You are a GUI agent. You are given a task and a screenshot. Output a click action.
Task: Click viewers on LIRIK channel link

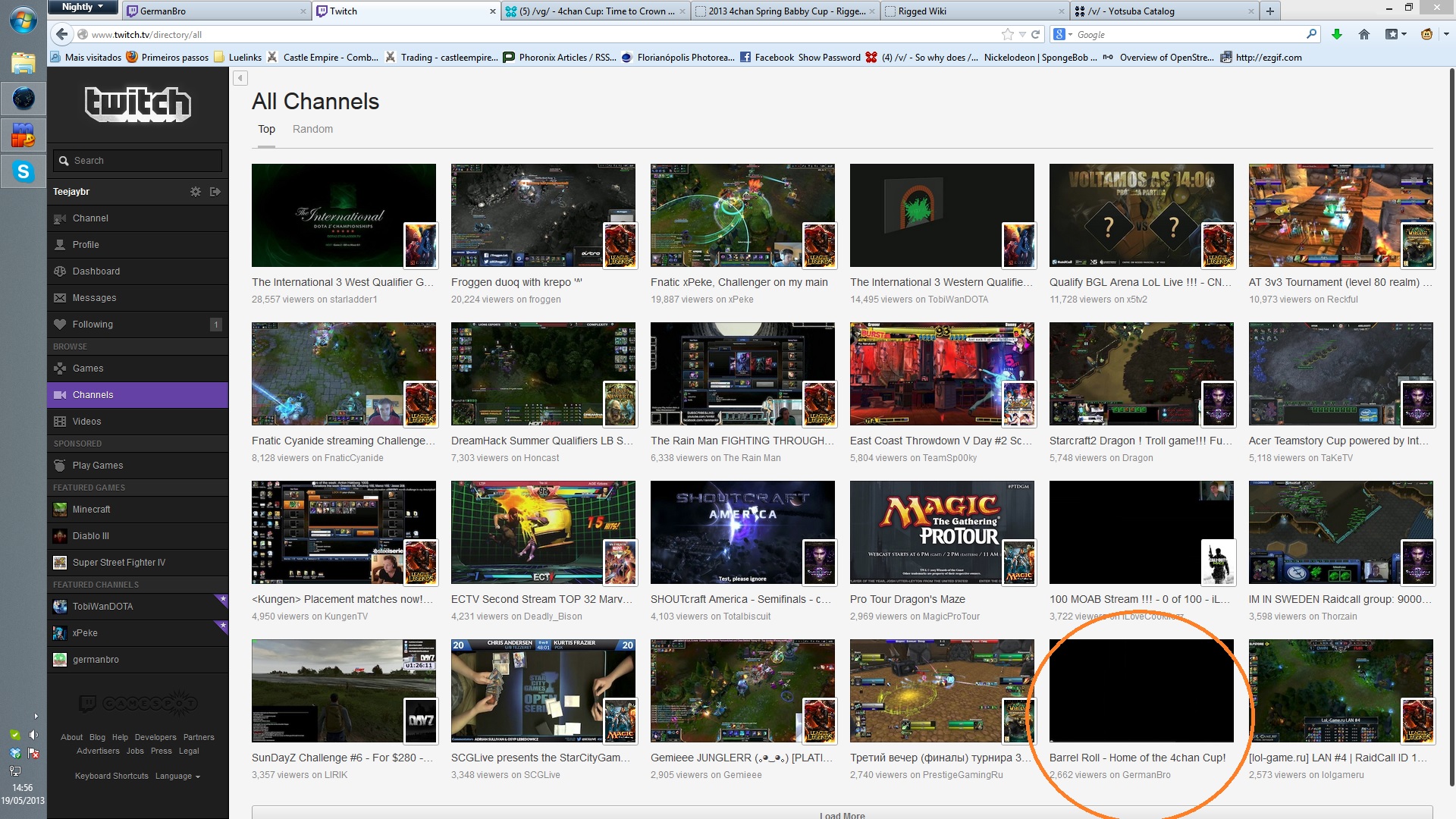pos(300,775)
